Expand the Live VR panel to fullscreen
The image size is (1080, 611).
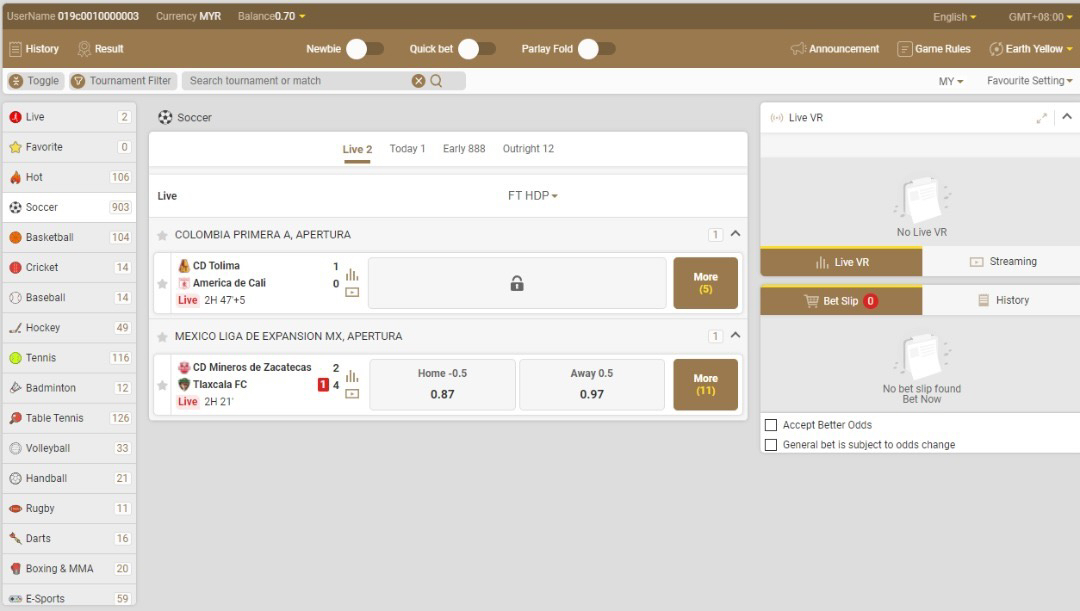click(x=1042, y=118)
